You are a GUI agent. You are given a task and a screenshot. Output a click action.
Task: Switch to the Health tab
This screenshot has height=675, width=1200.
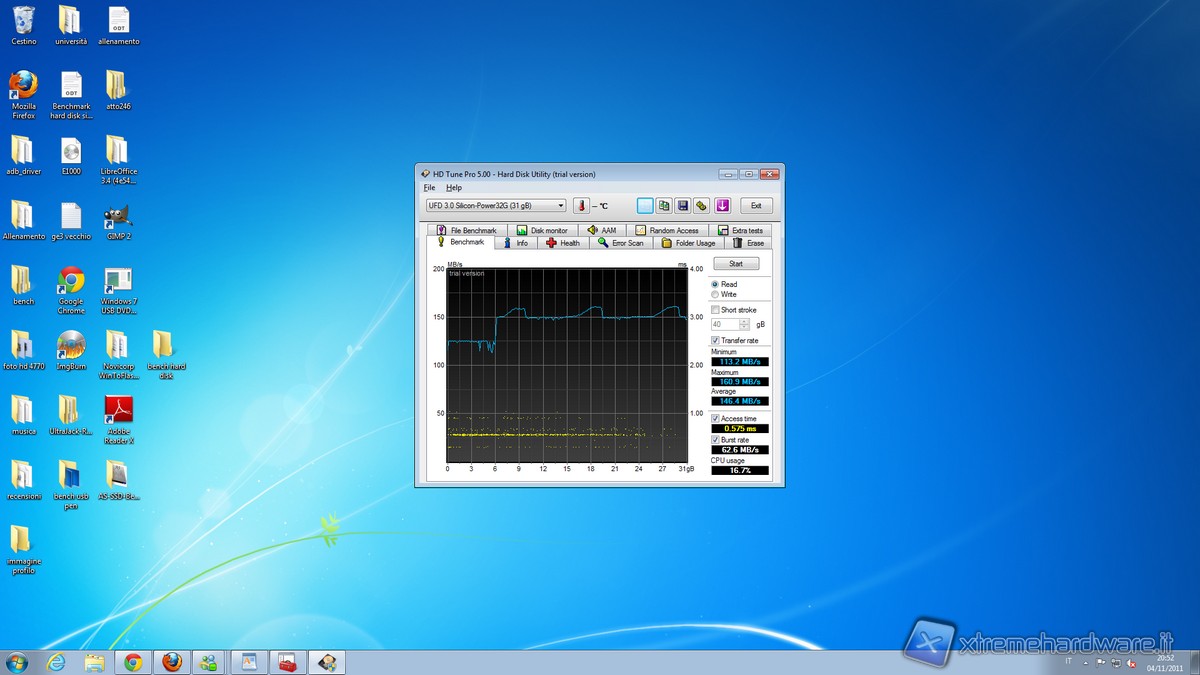point(563,243)
